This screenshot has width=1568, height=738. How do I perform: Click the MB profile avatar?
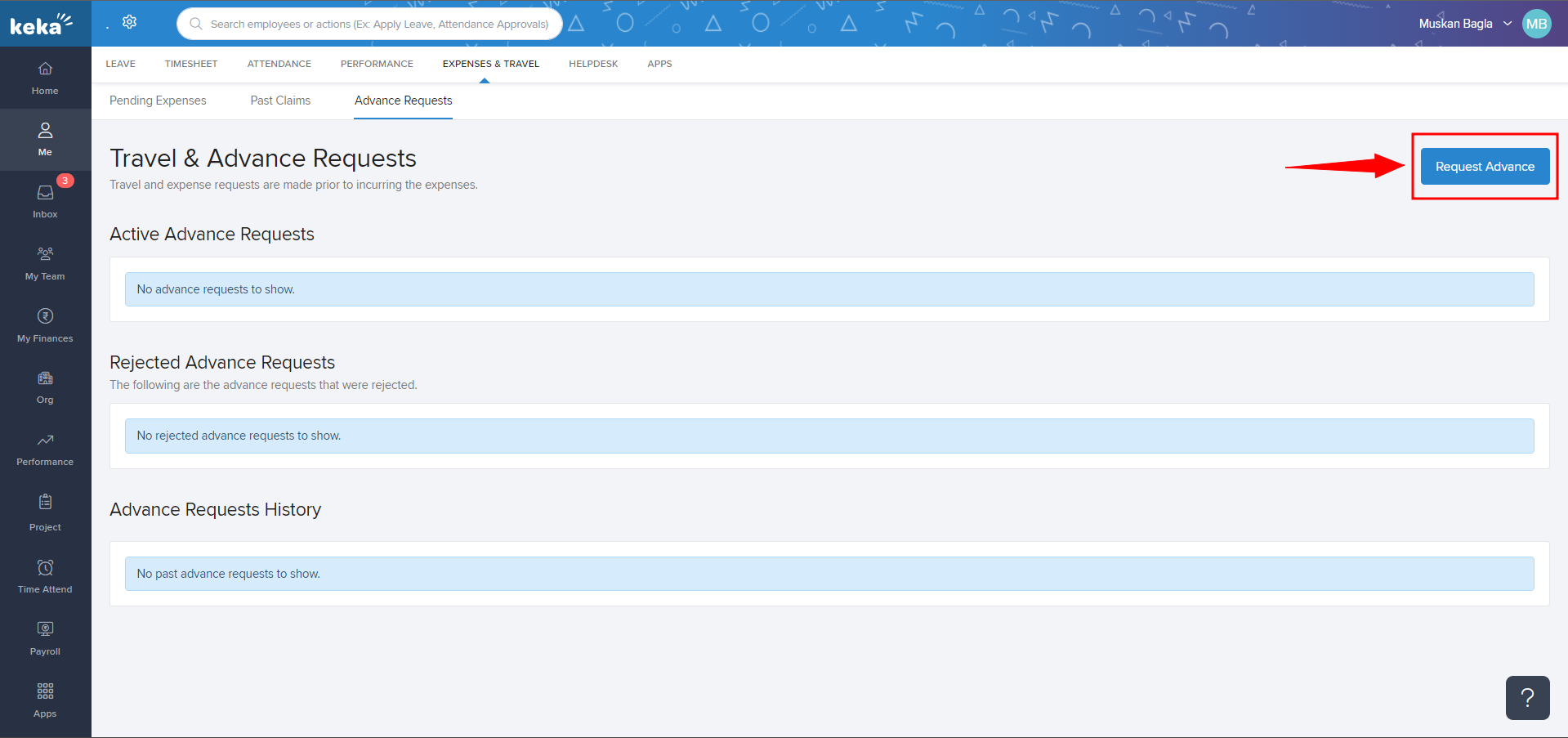1536,24
